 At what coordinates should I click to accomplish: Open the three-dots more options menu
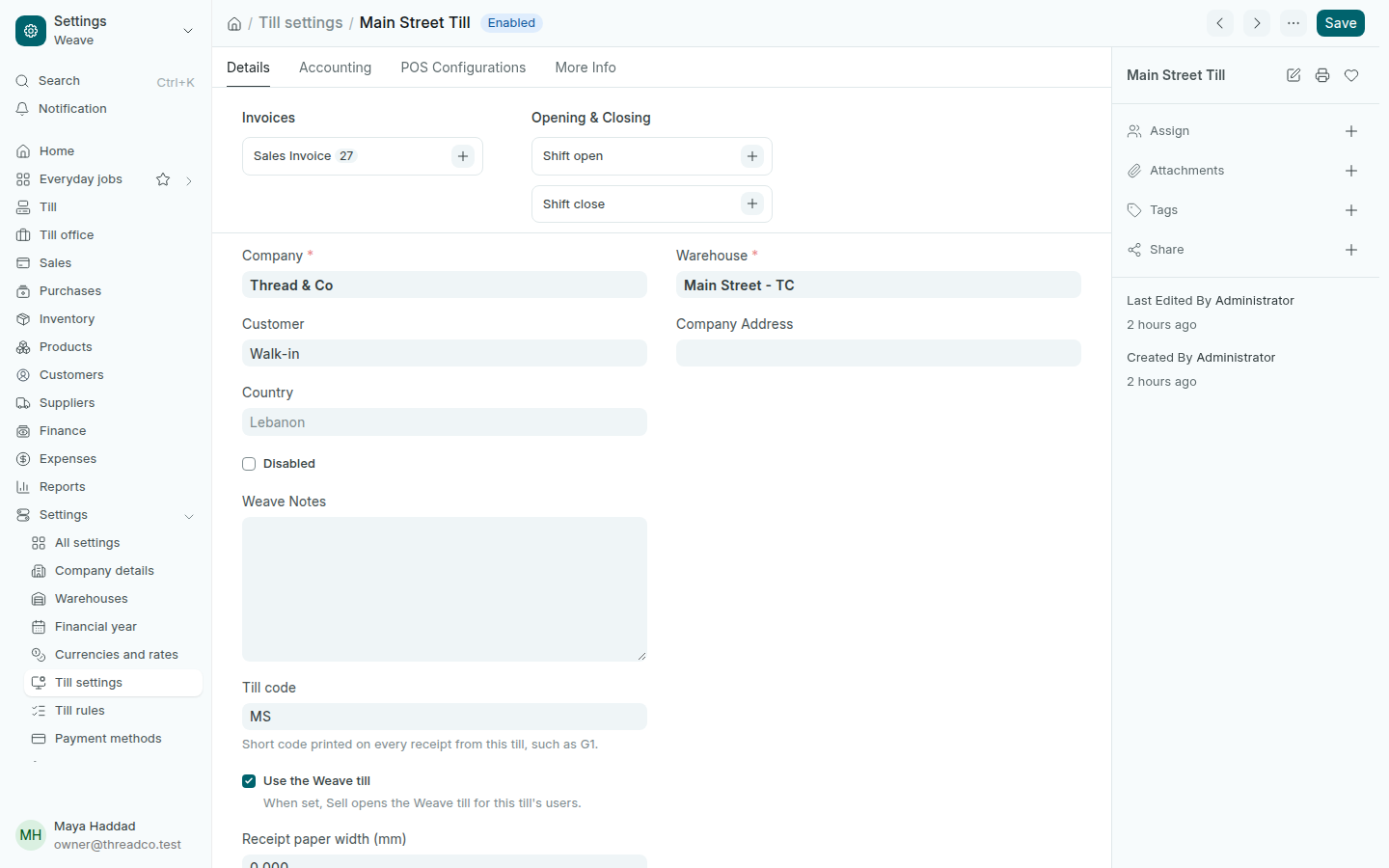[1294, 23]
